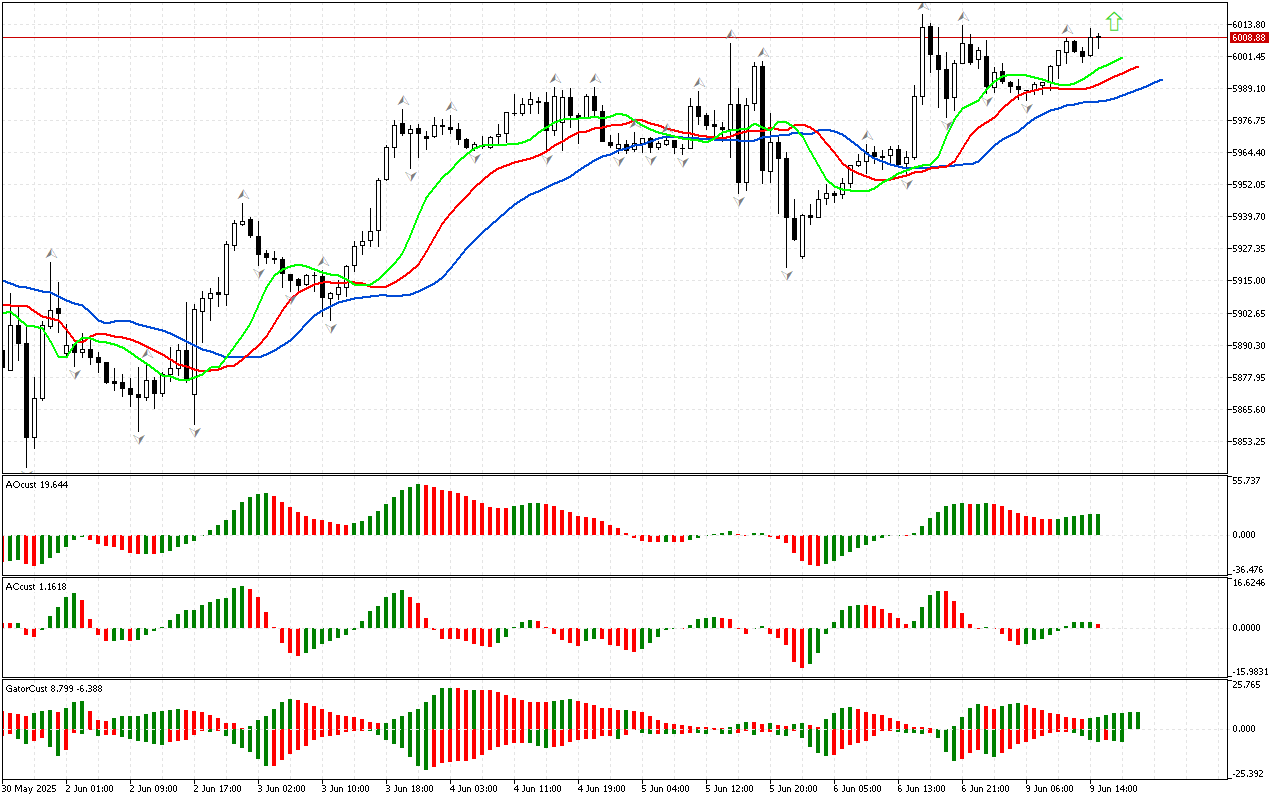
Task: Click the last candlestick on the chart
Action: pyautogui.click(x=1099, y=39)
